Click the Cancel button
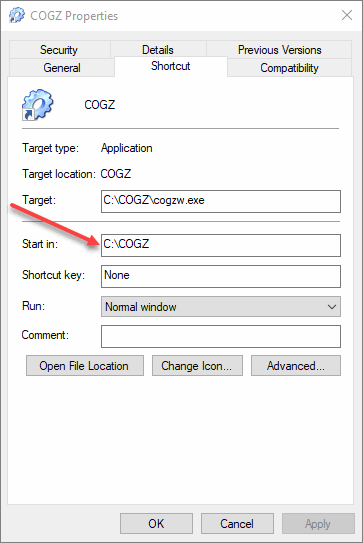 237,523
